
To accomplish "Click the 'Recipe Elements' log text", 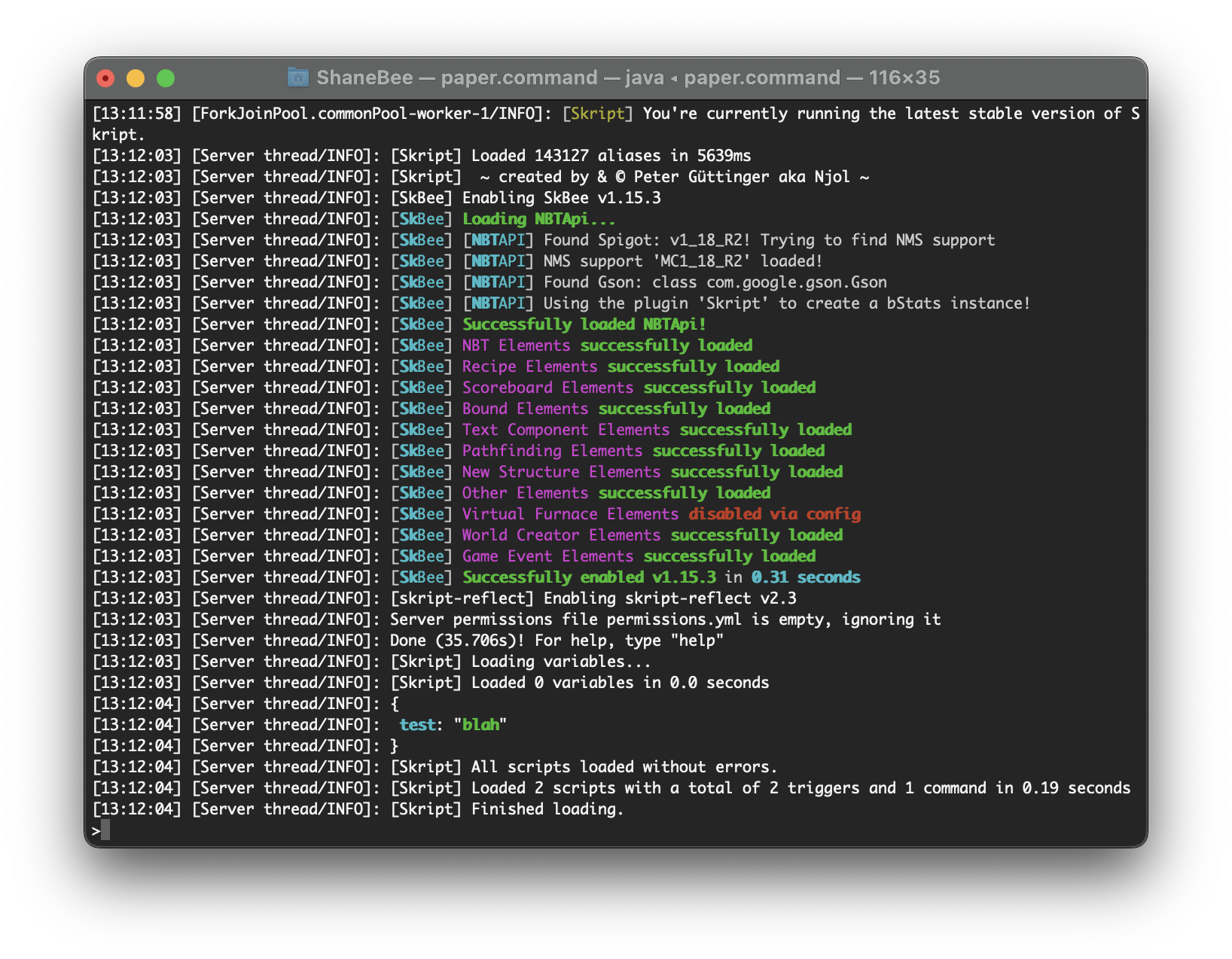I will pos(529,367).
